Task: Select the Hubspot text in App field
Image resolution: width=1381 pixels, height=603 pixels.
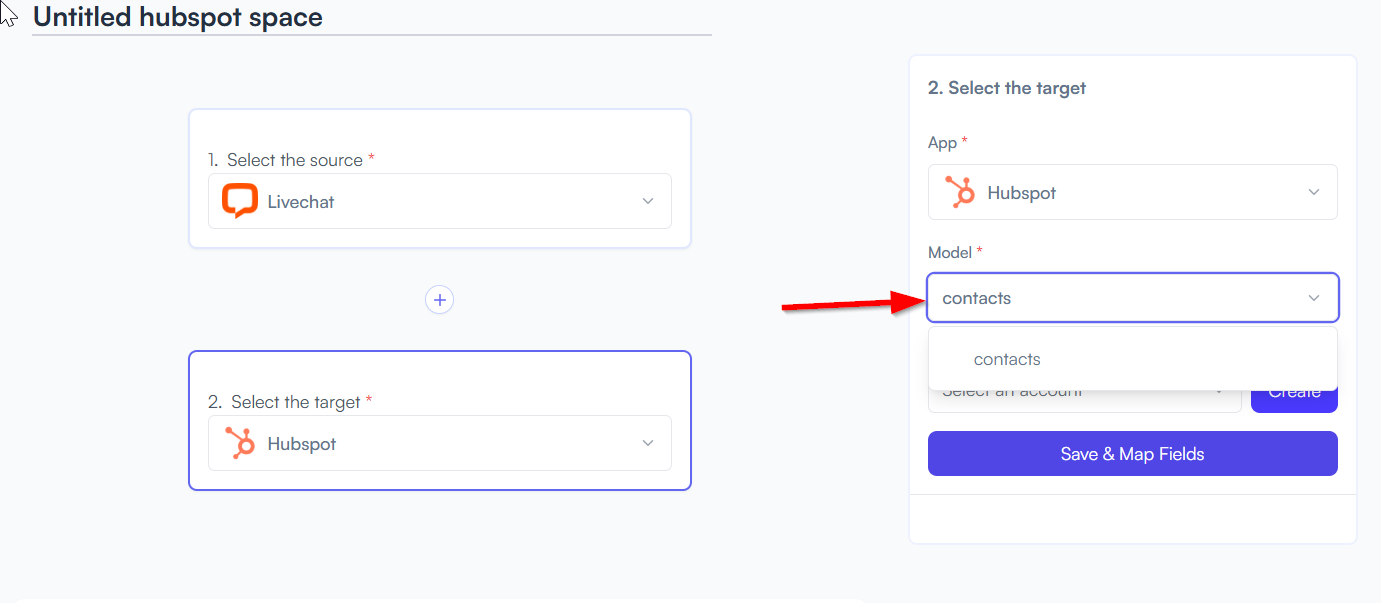Action: click(1022, 193)
